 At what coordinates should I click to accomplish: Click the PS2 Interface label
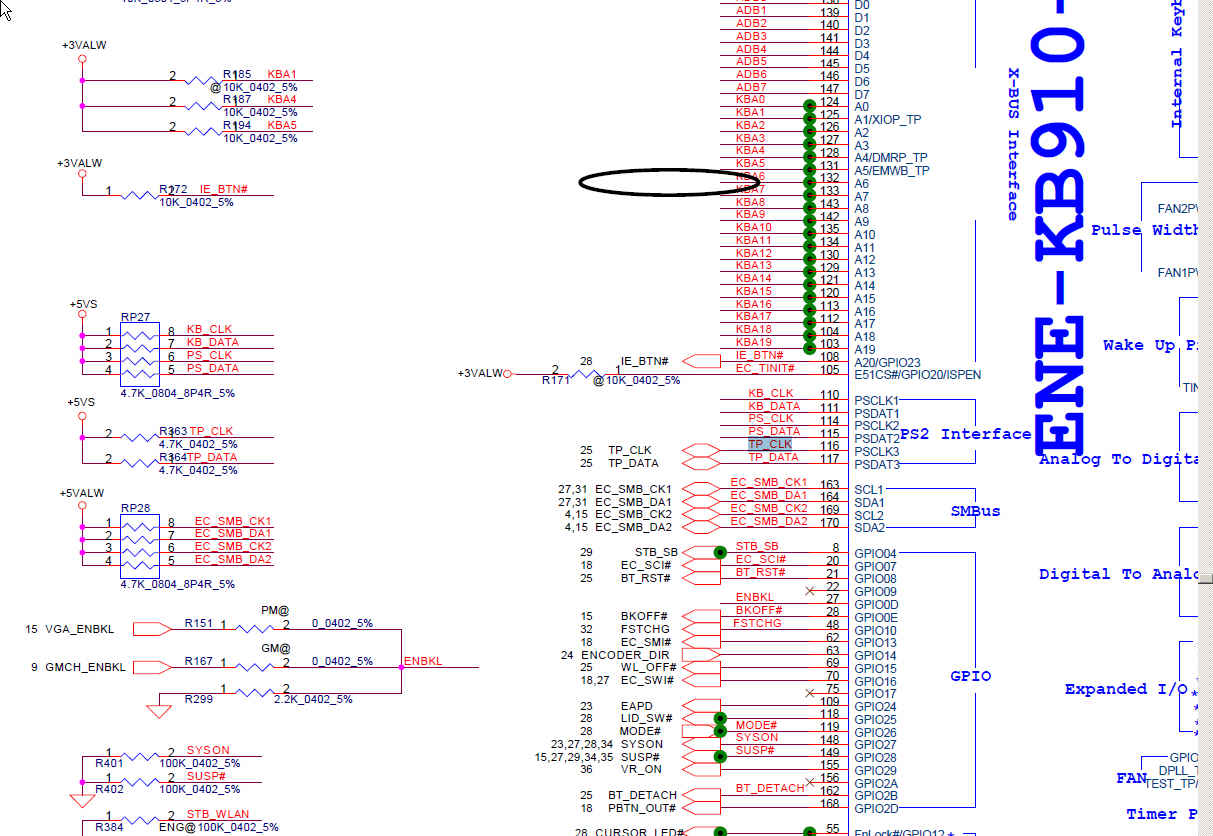click(965, 434)
